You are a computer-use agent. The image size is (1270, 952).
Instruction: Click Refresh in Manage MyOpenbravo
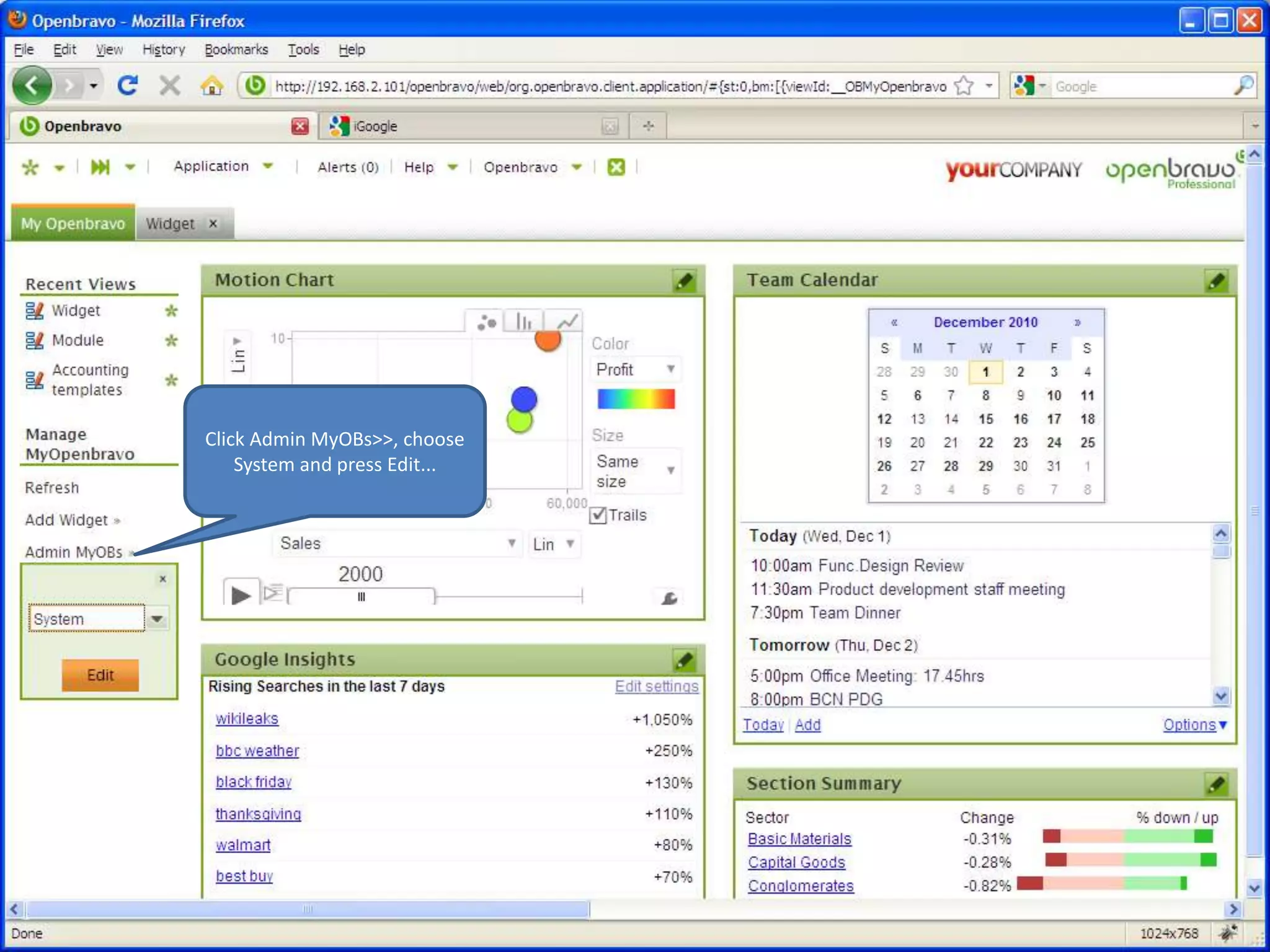click(52, 488)
